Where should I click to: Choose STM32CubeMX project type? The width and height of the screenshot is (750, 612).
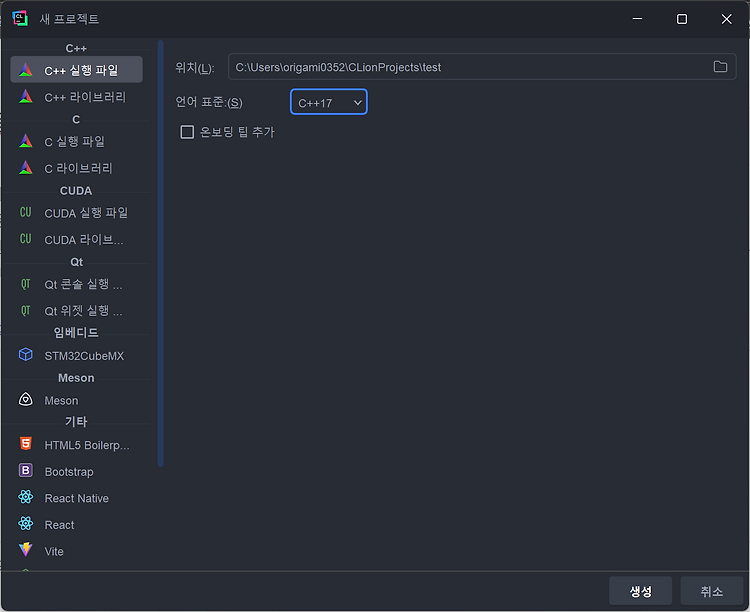[x=77, y=356]
